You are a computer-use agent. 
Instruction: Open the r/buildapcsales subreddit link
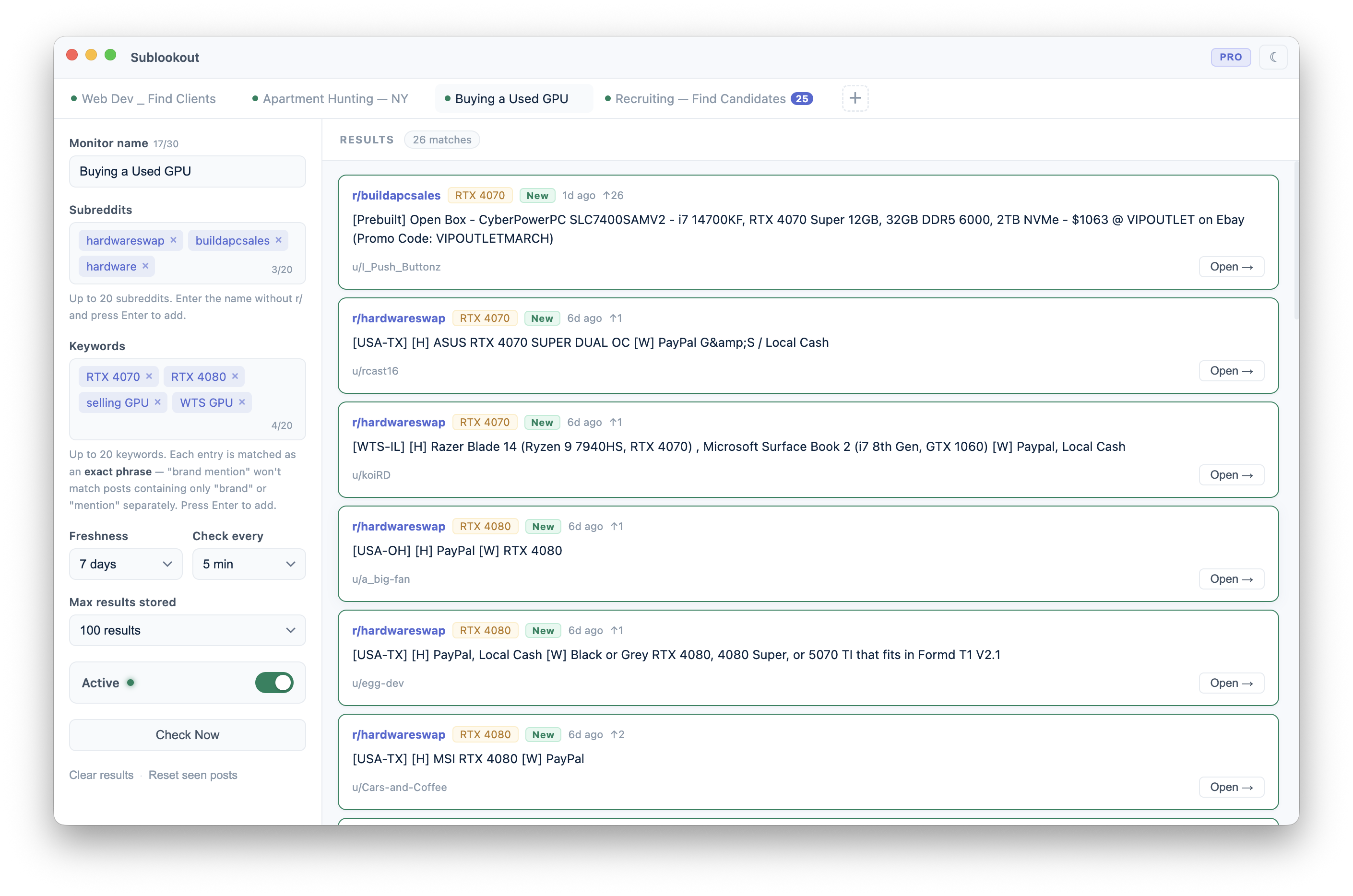[396, 195]
